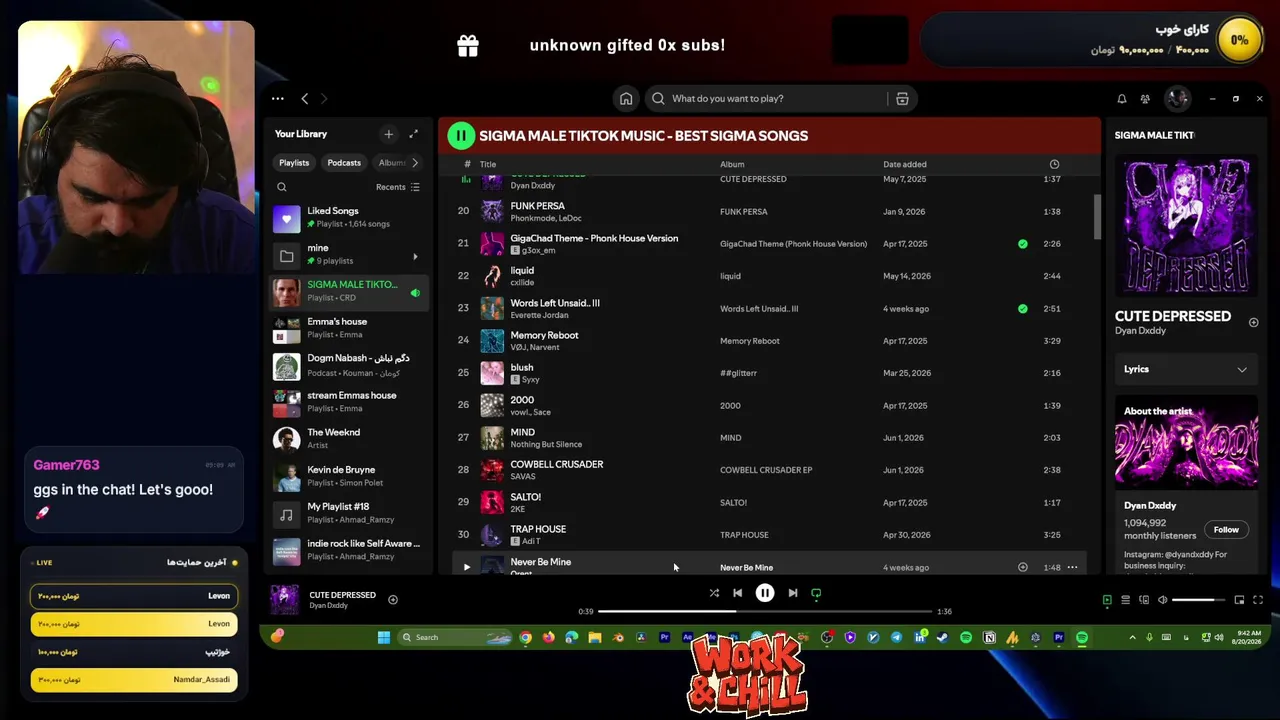Expand the mine folder
This screenshot has height=720, width=1280.
point(415,257)
